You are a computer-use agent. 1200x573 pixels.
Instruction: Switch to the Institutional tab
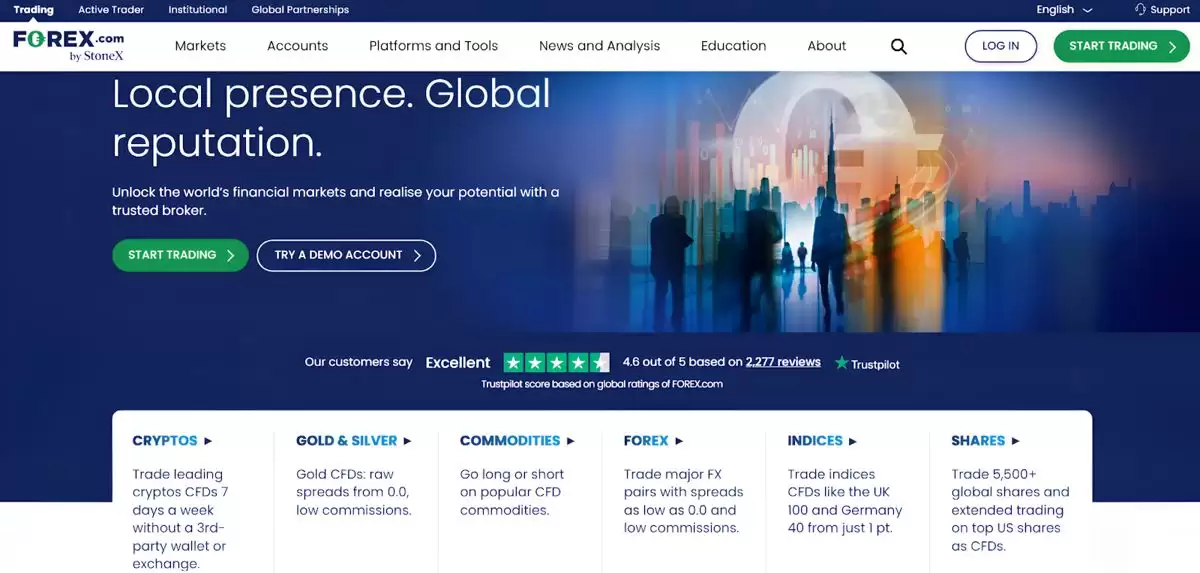tap(197, 10)
